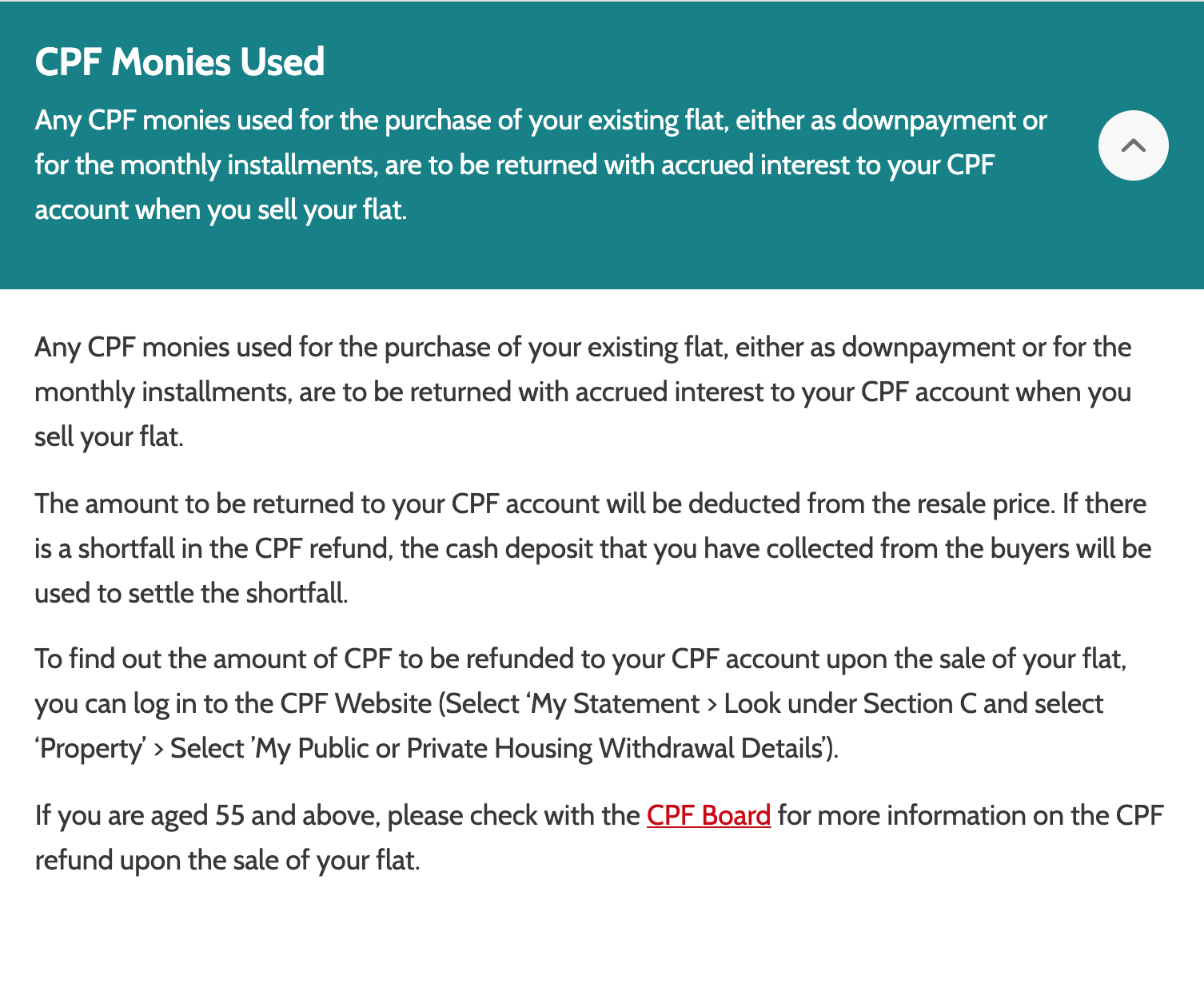Screen dimensions: 1204x1007
Task: Open the CPF Board link
Action: 708,815
